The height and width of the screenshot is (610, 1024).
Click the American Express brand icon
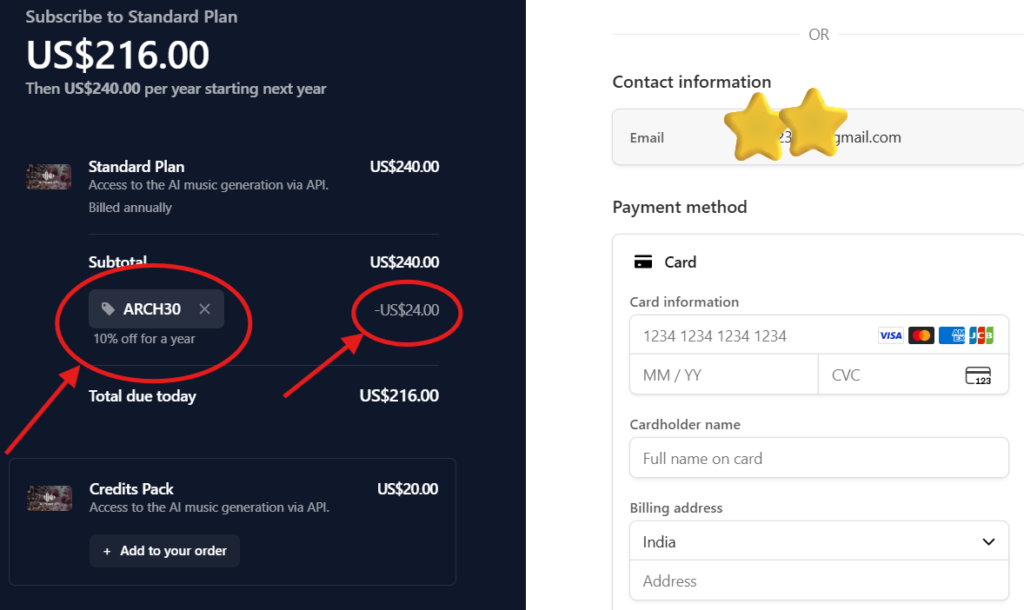(951, 335)
